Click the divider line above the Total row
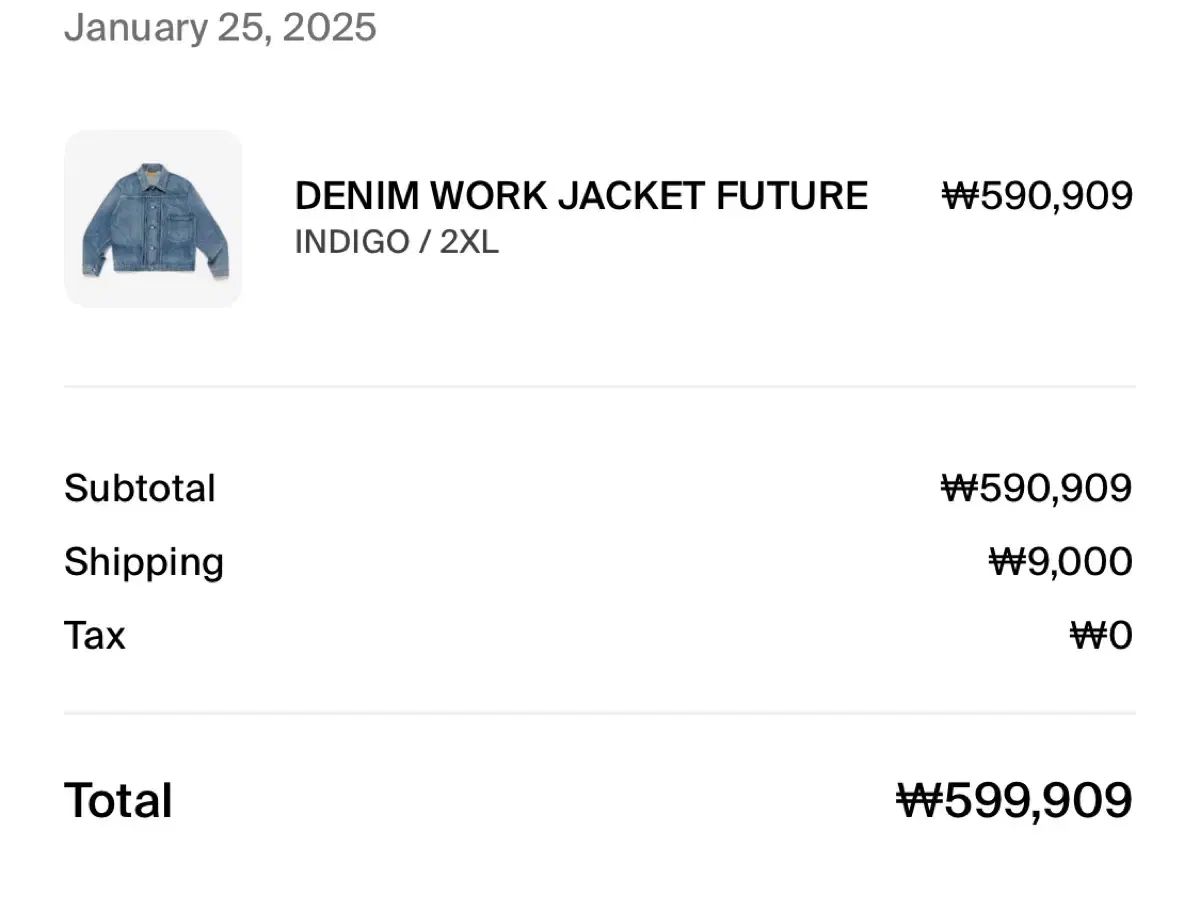Image resolution: width=1200 pixels, height=911 pixels. click(600, 713)
